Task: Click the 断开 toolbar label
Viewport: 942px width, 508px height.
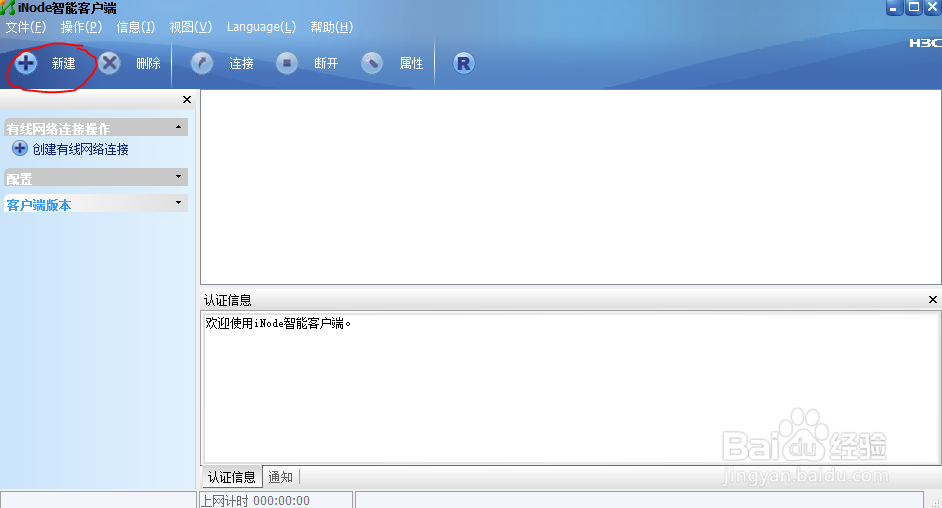Action: [326, 64]
